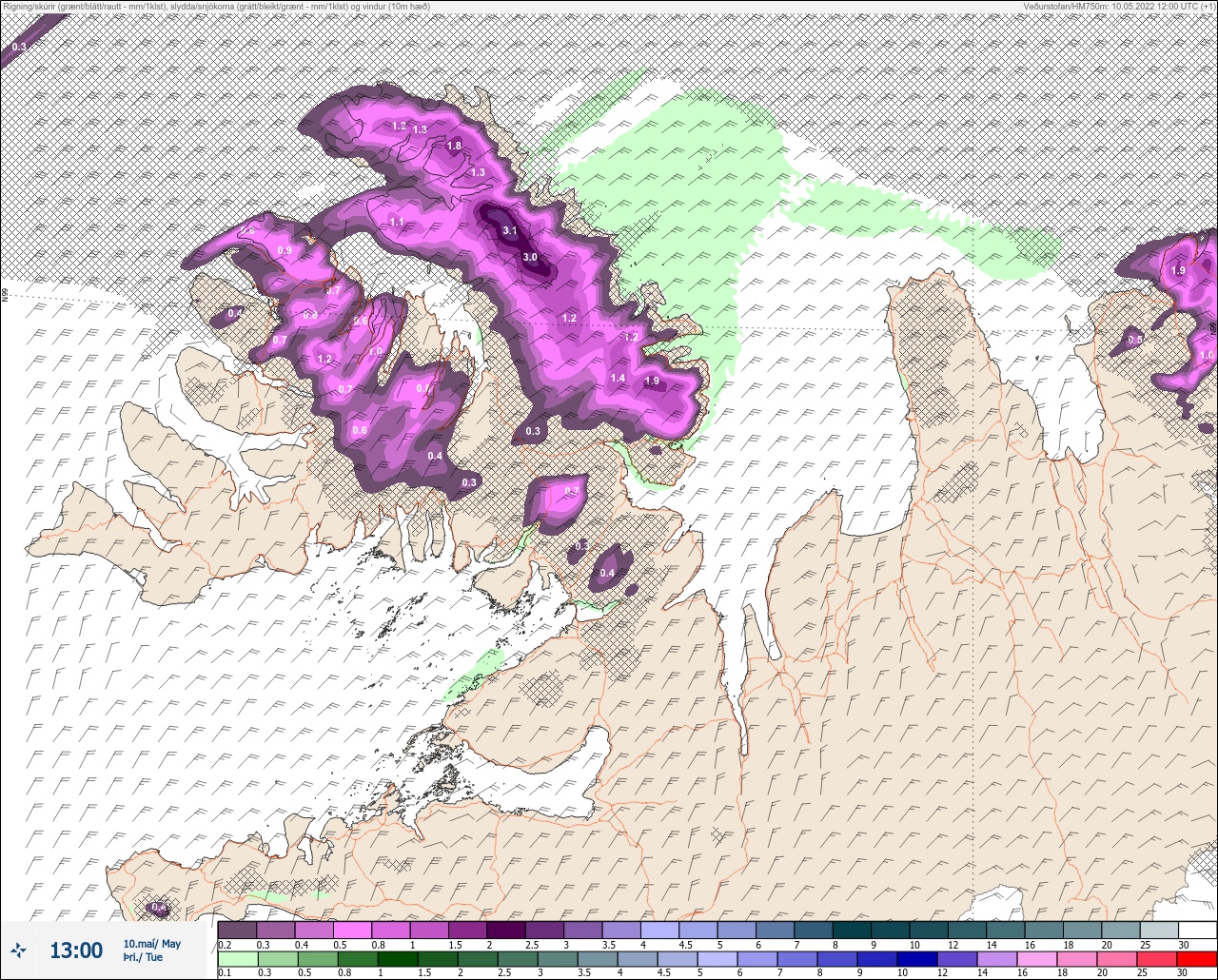Screen dimensions: 1218x980
Task: Click the 3.0 precipitation value on map
Action: 530,258
